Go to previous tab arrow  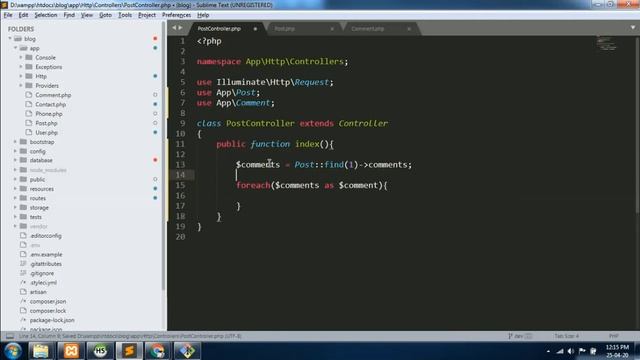click(174, 28)
